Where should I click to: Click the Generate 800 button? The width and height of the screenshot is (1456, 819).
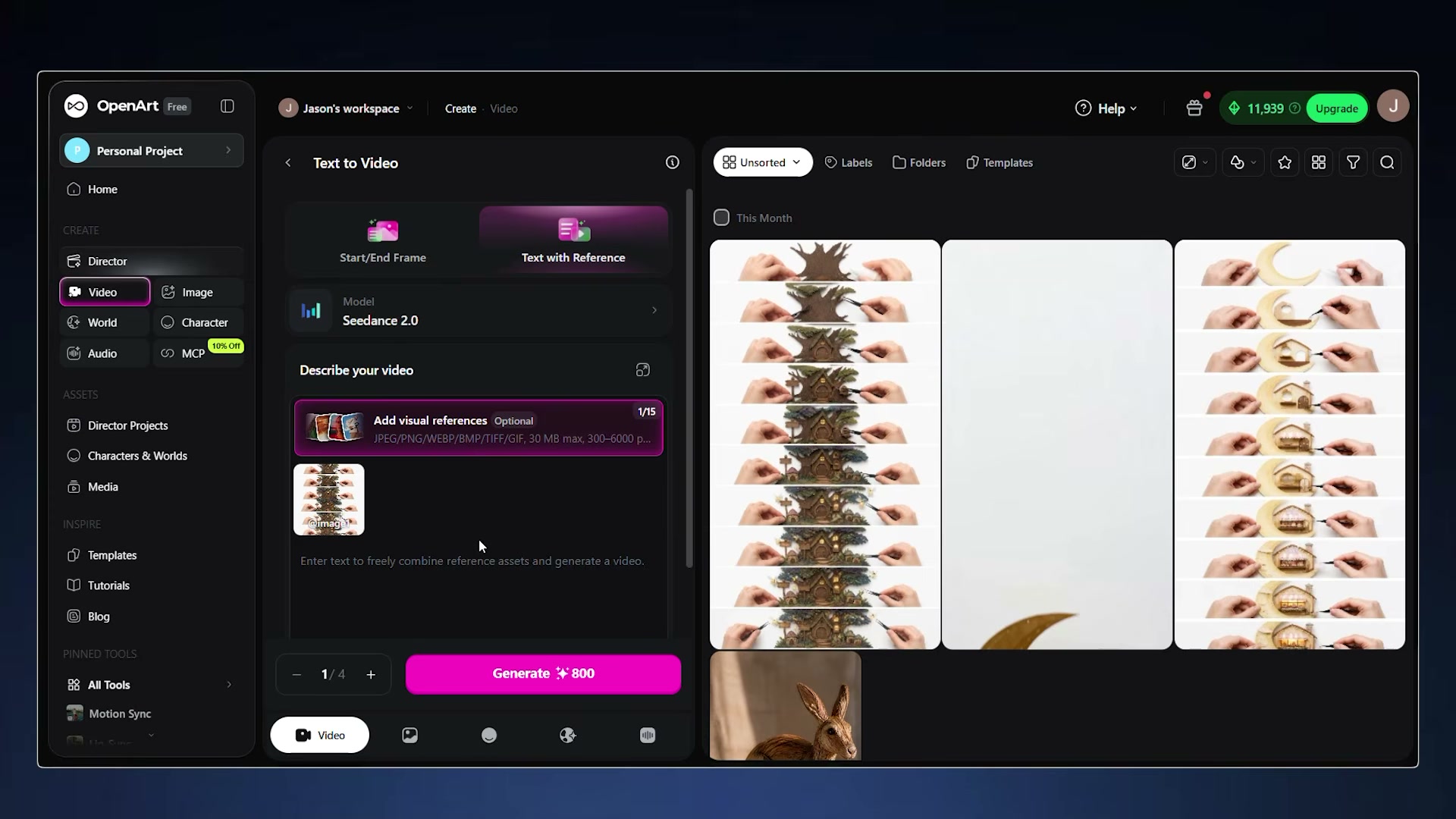[x=543, y=674]
